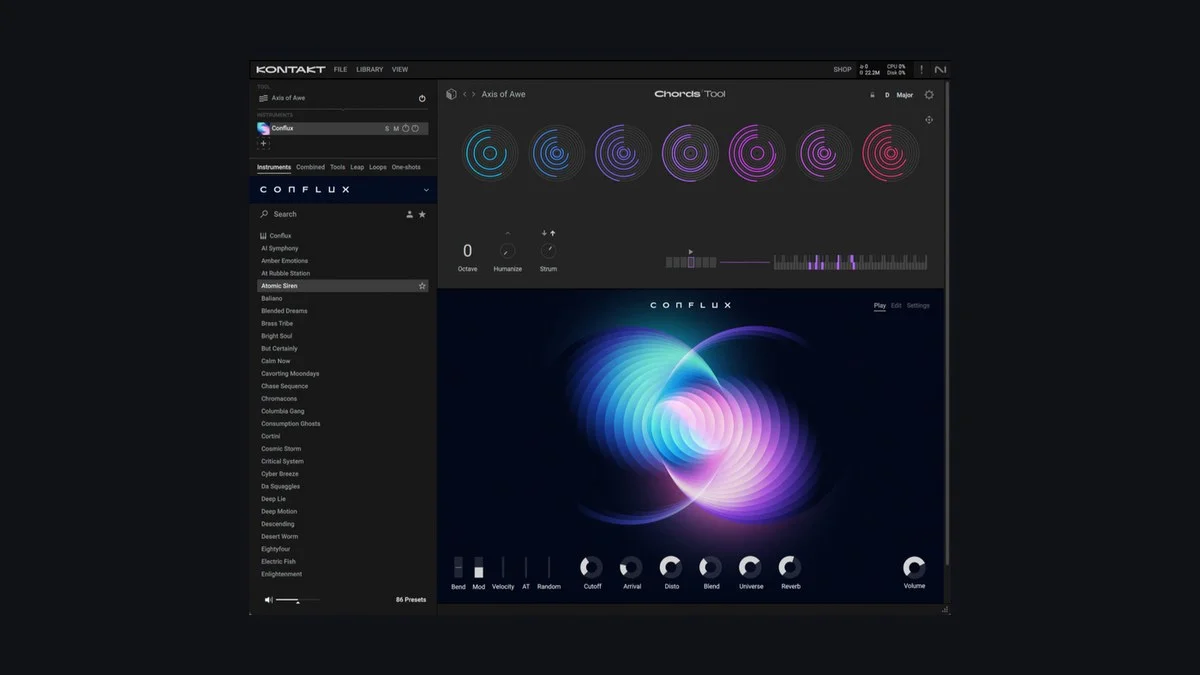1200x675 pixels.
Task: Open the Major scale selector
Action: click(905, 95)
